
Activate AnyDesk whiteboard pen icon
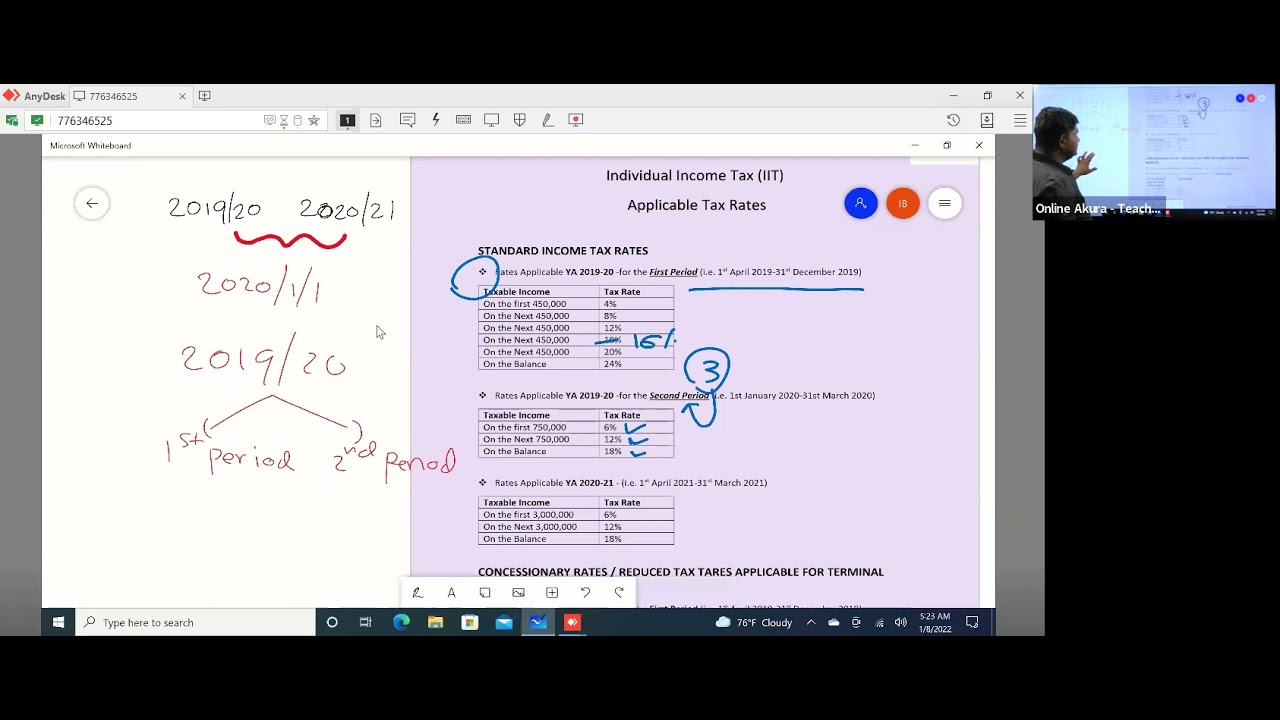[547, 120]
